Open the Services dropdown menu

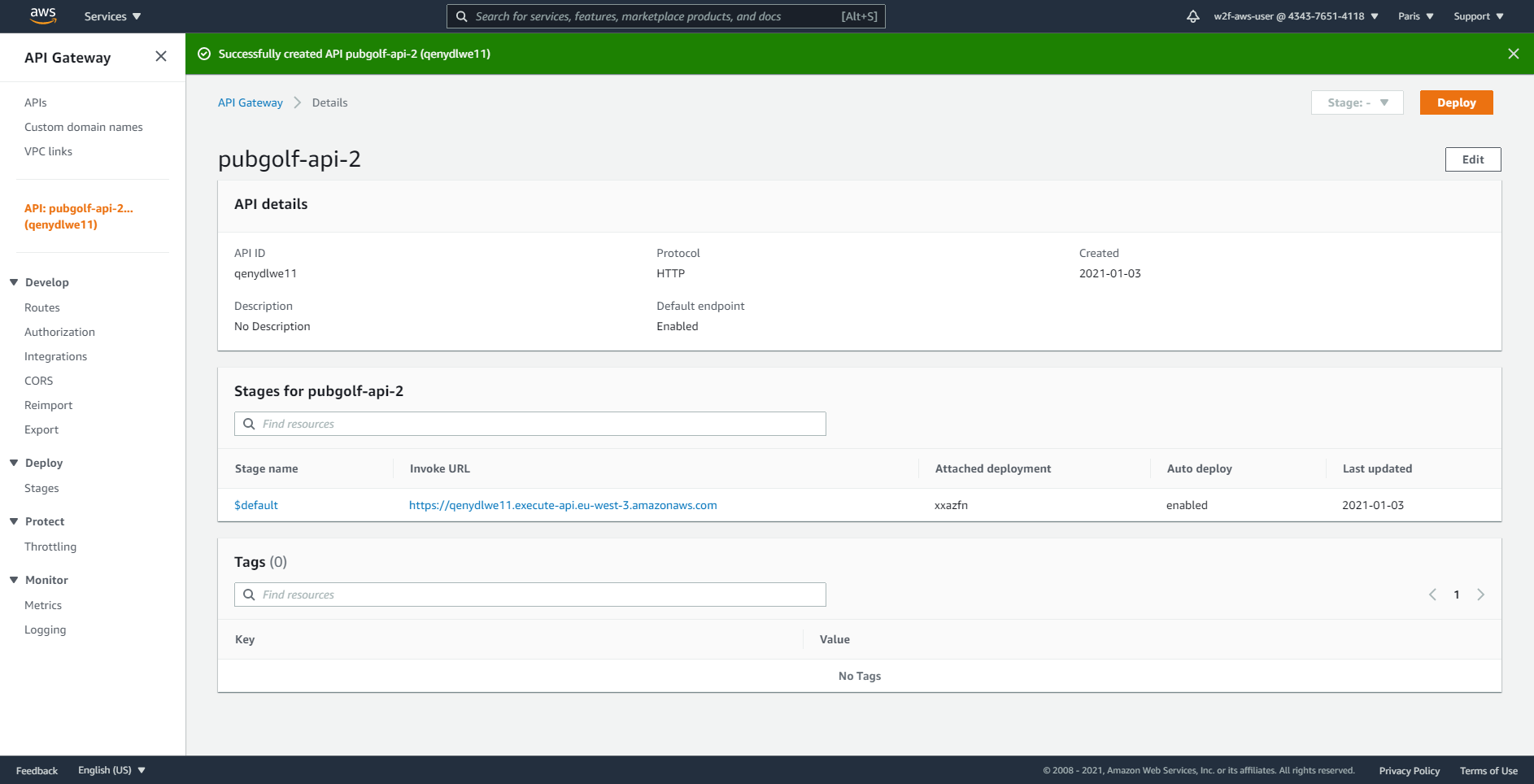(112, 16)
